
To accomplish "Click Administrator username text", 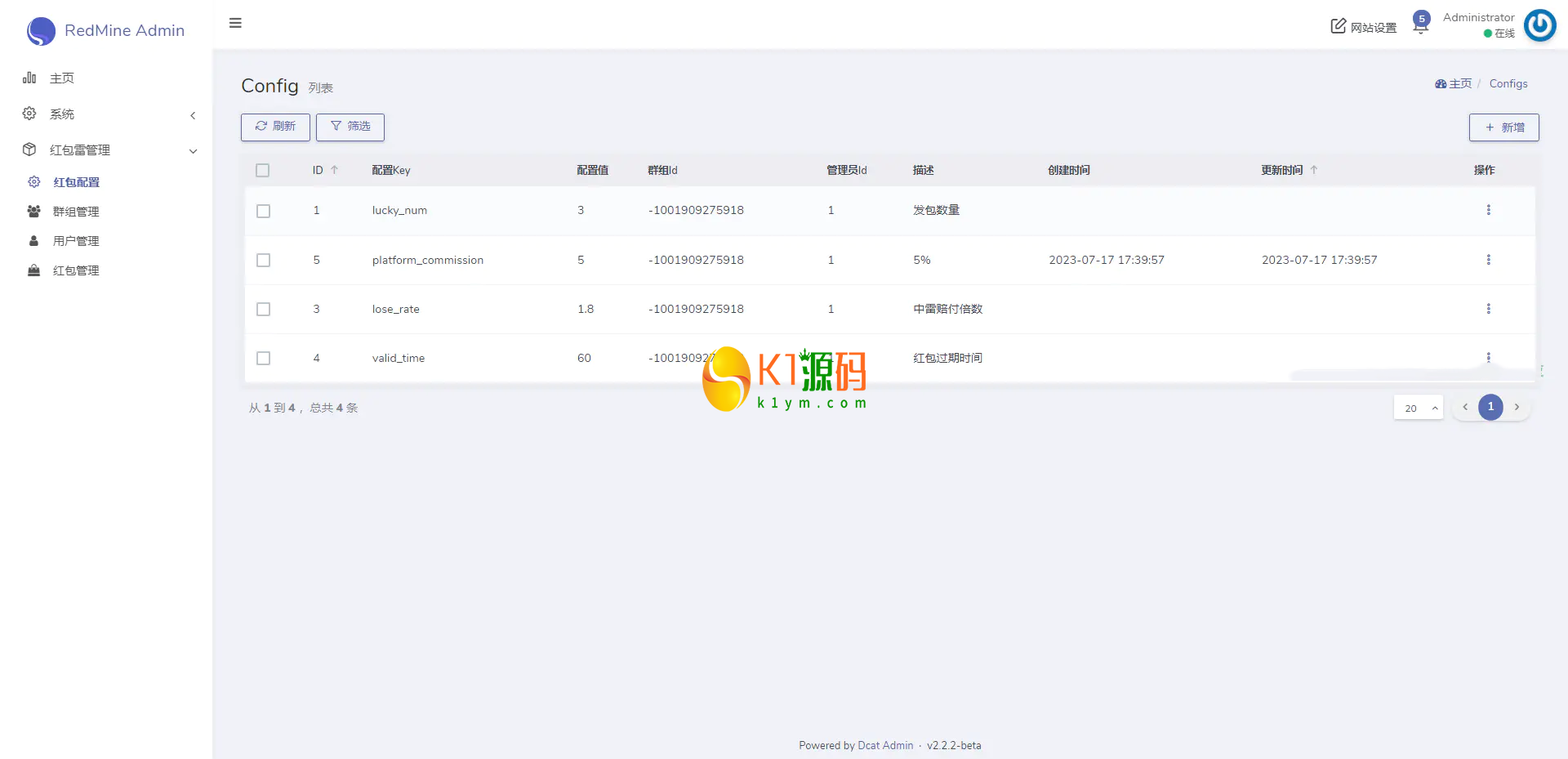I will click(1478, 17).
